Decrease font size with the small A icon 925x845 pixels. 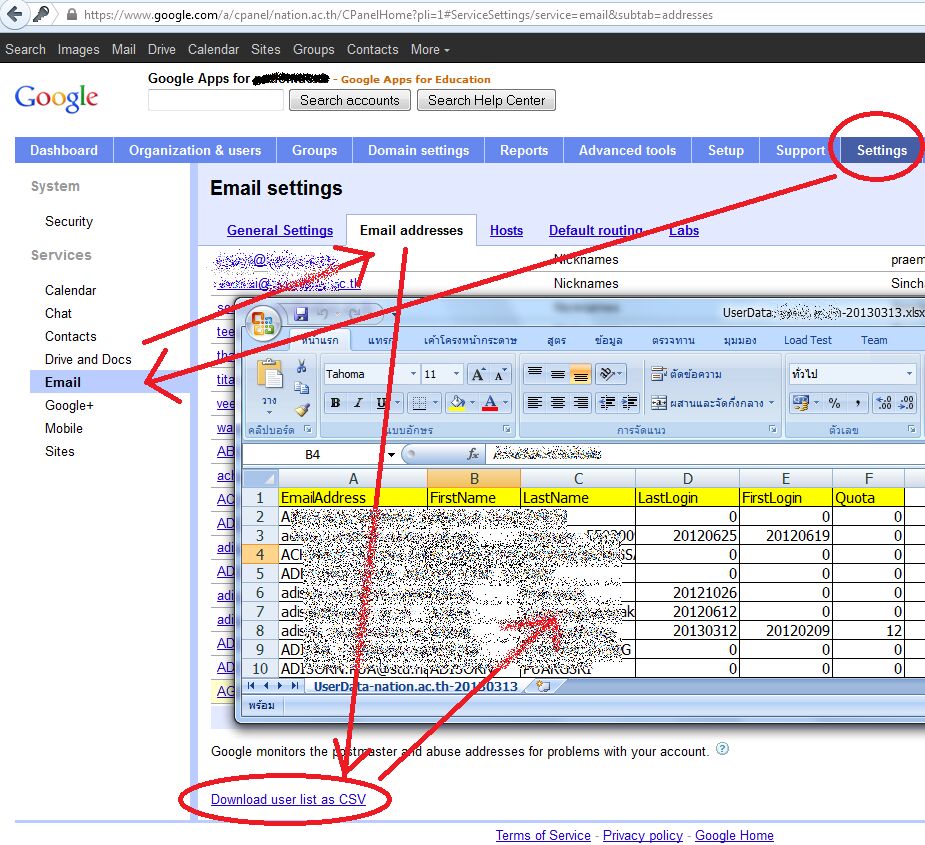500,374
